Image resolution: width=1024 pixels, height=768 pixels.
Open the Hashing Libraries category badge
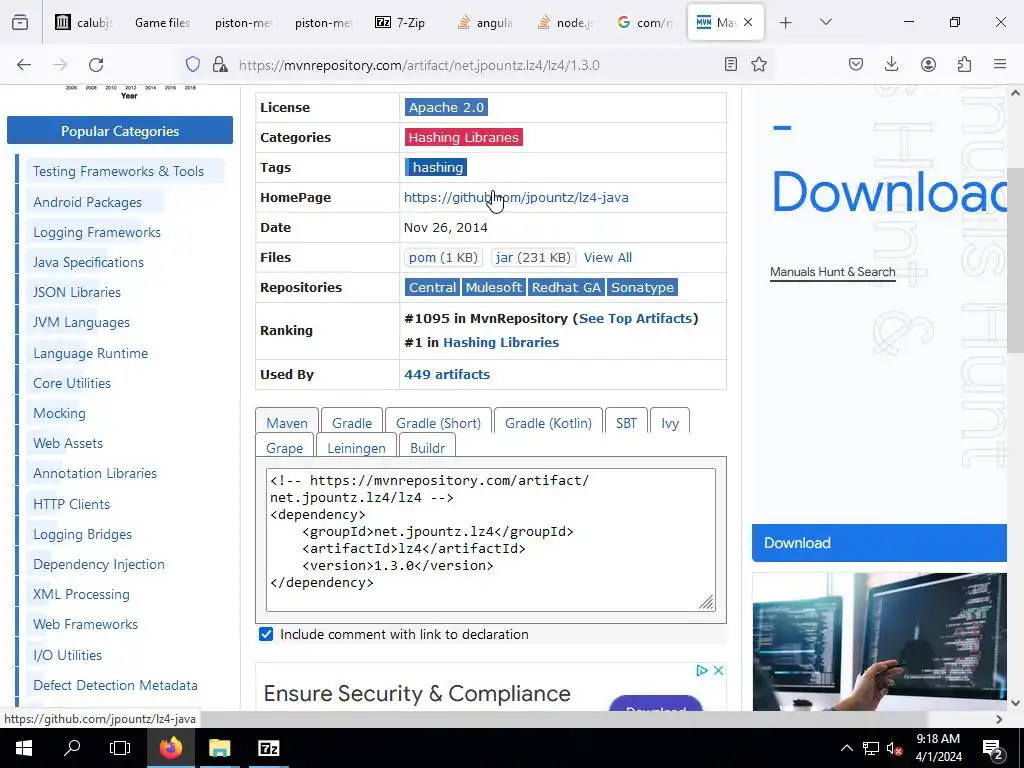(x=464, y=137)
